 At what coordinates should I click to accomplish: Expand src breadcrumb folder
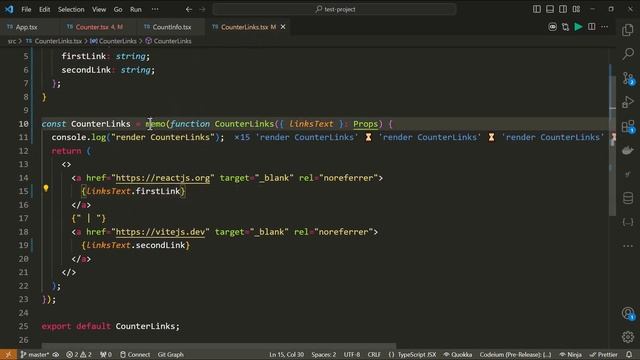click(x=12, y=41)
